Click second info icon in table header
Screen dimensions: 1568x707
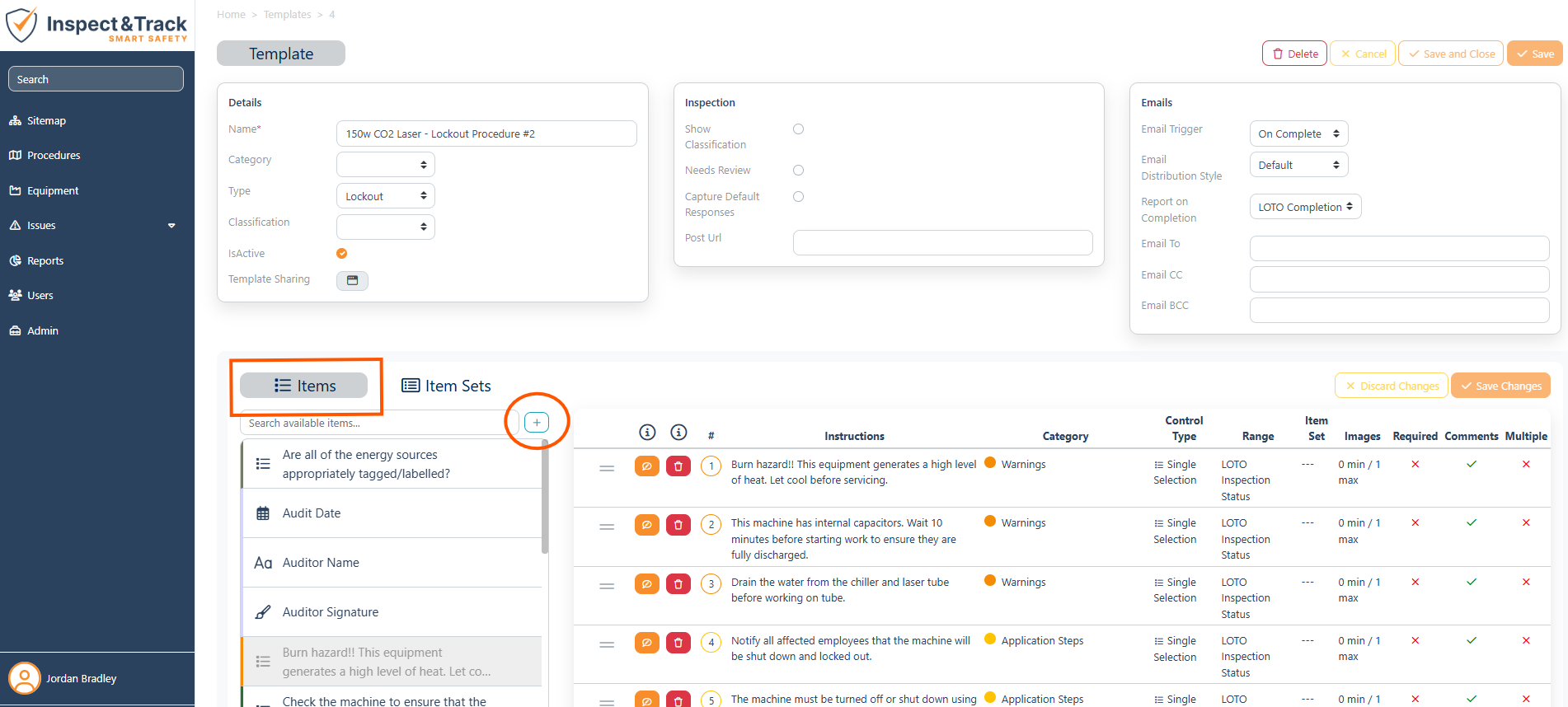tap(679, 433)
